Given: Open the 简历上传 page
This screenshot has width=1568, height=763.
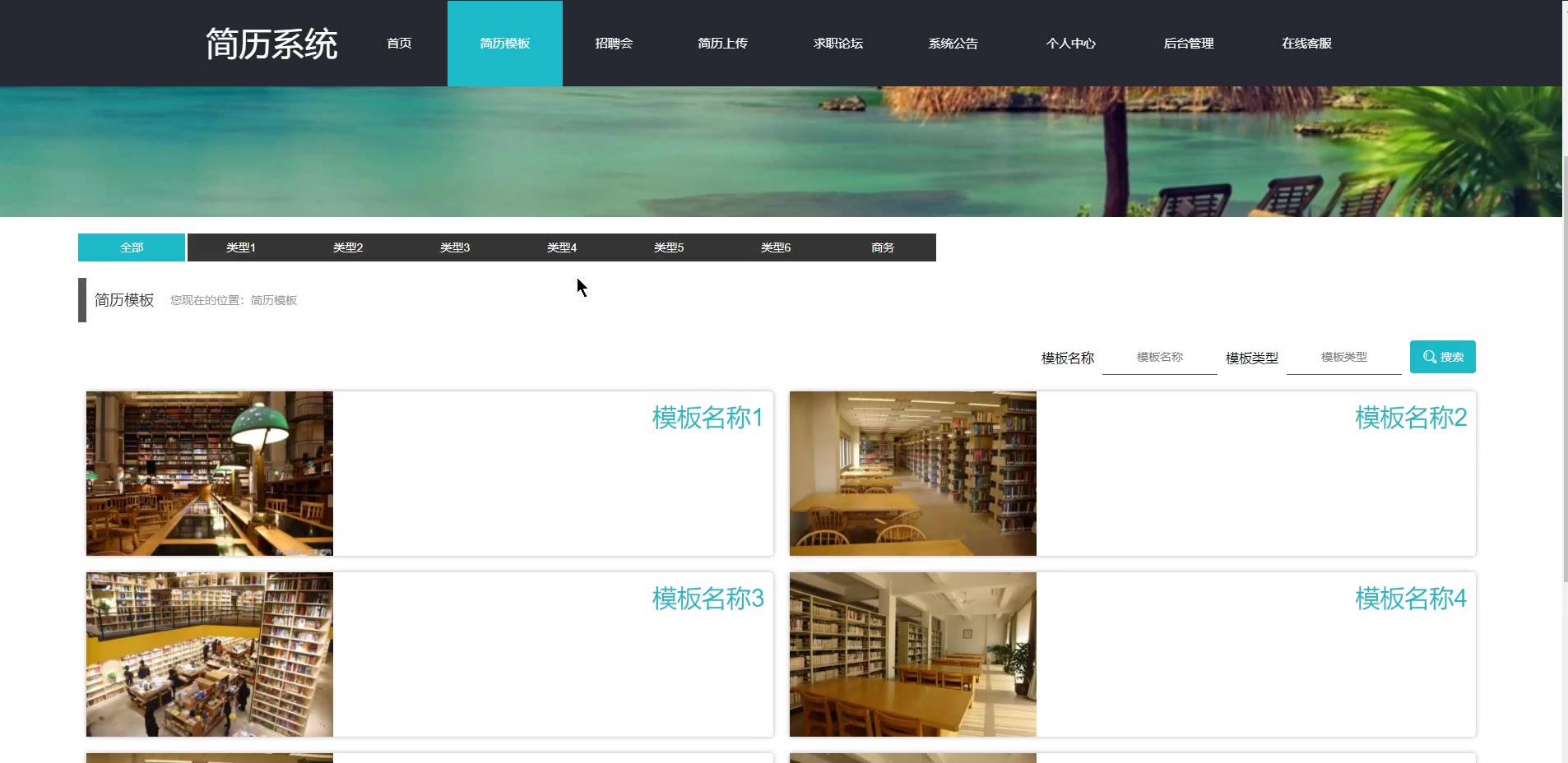Looking at the screenshot, I should click(x=722, y=44).
